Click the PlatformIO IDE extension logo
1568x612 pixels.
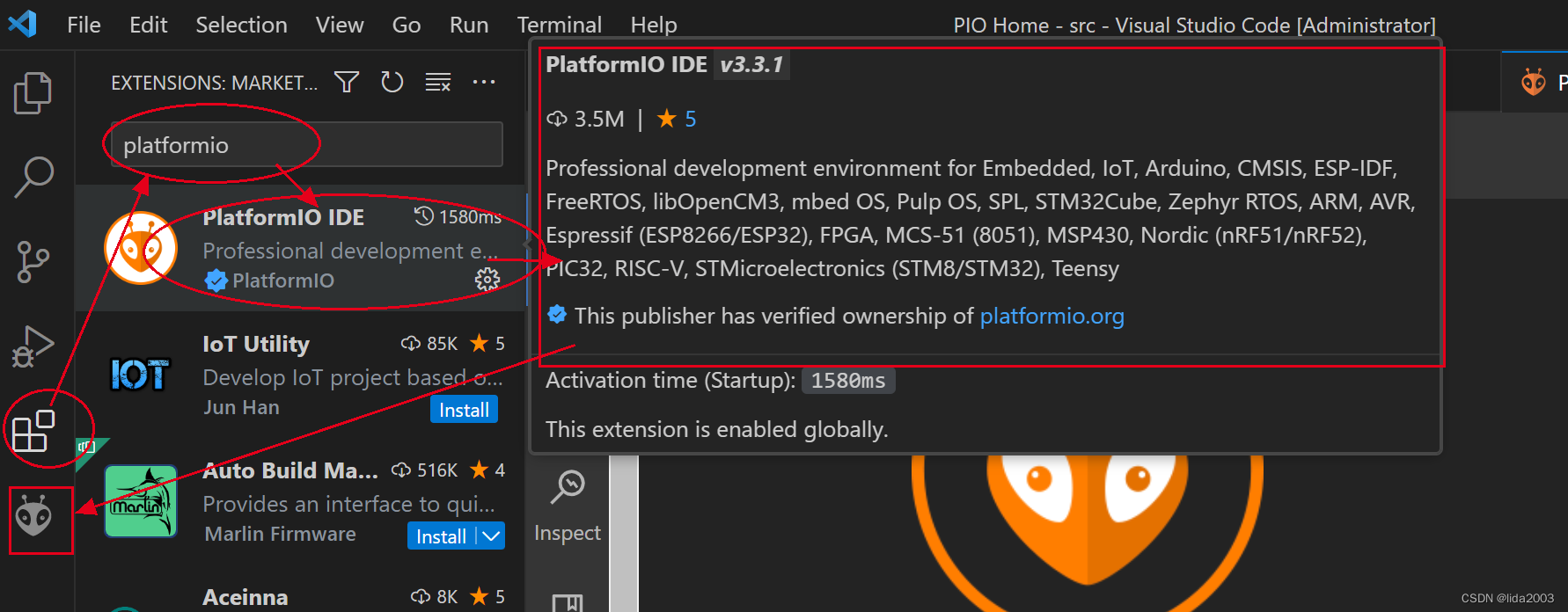click(141, 248)
